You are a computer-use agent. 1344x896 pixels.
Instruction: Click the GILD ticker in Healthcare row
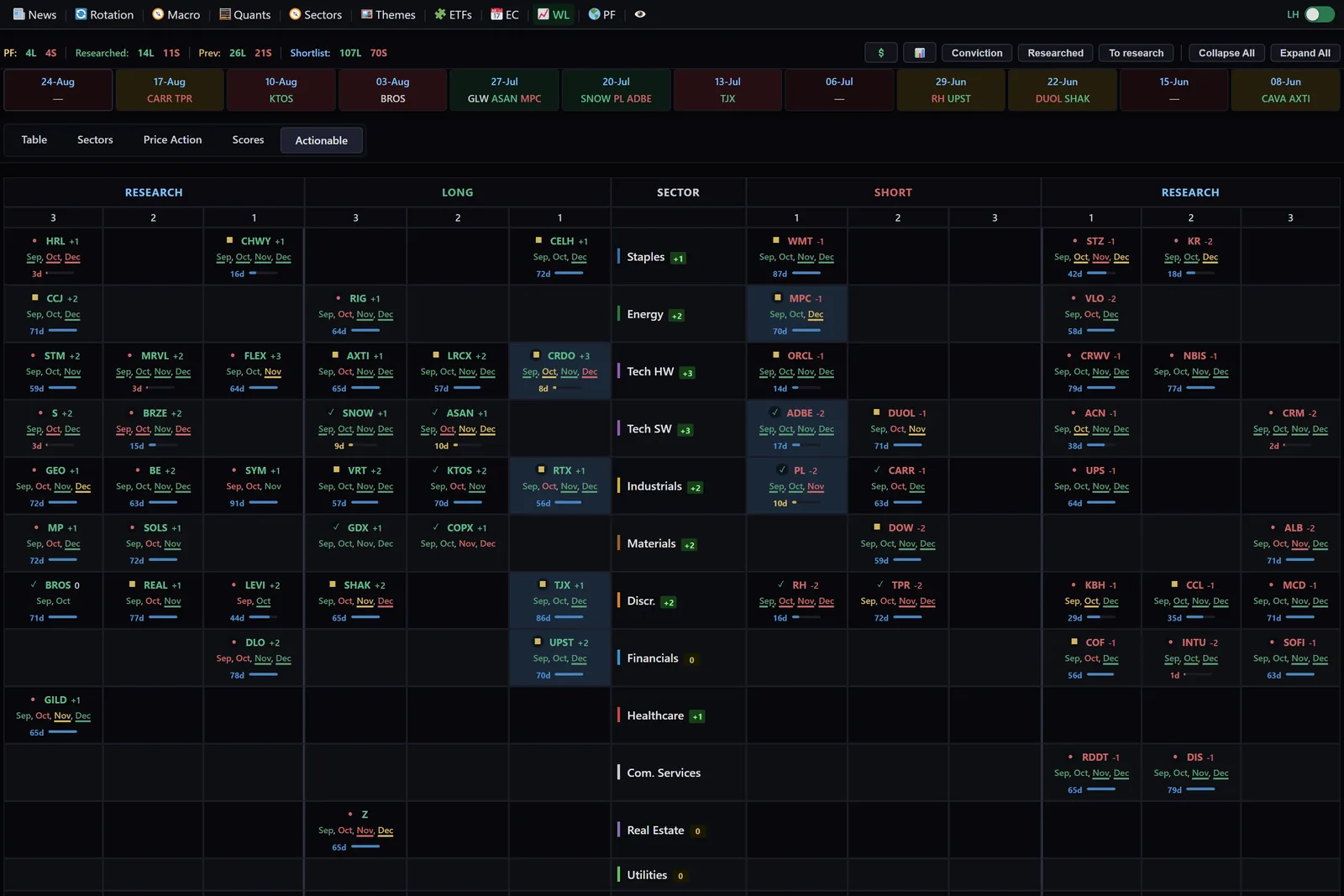(x=55, y=700)
